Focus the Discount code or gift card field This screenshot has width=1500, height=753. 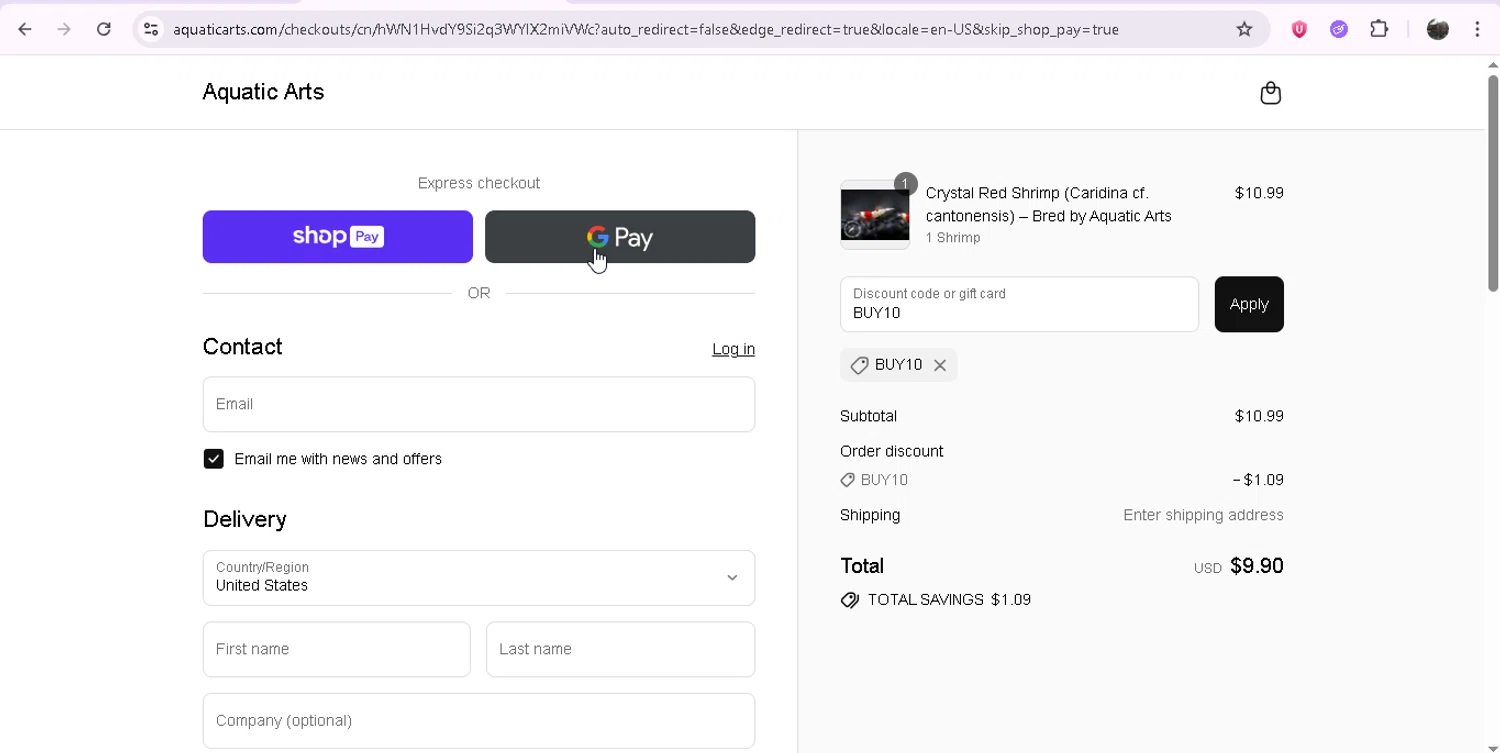1019,304
